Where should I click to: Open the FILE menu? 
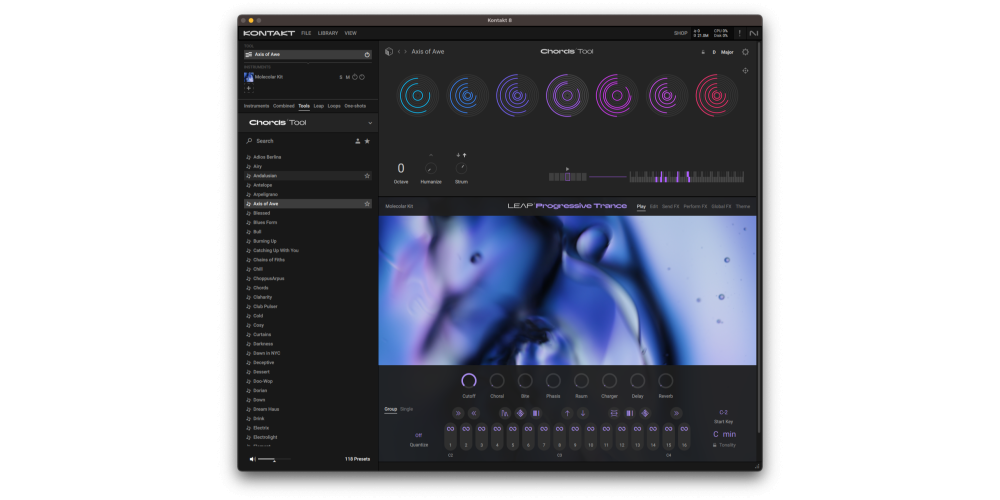click(x=306, y=33)
